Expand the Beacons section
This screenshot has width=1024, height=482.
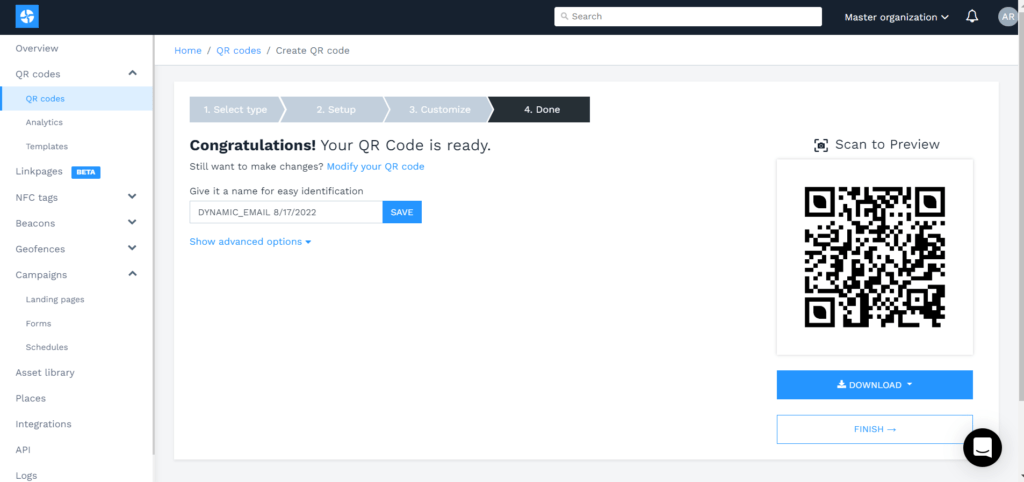(x=133, y=223)
